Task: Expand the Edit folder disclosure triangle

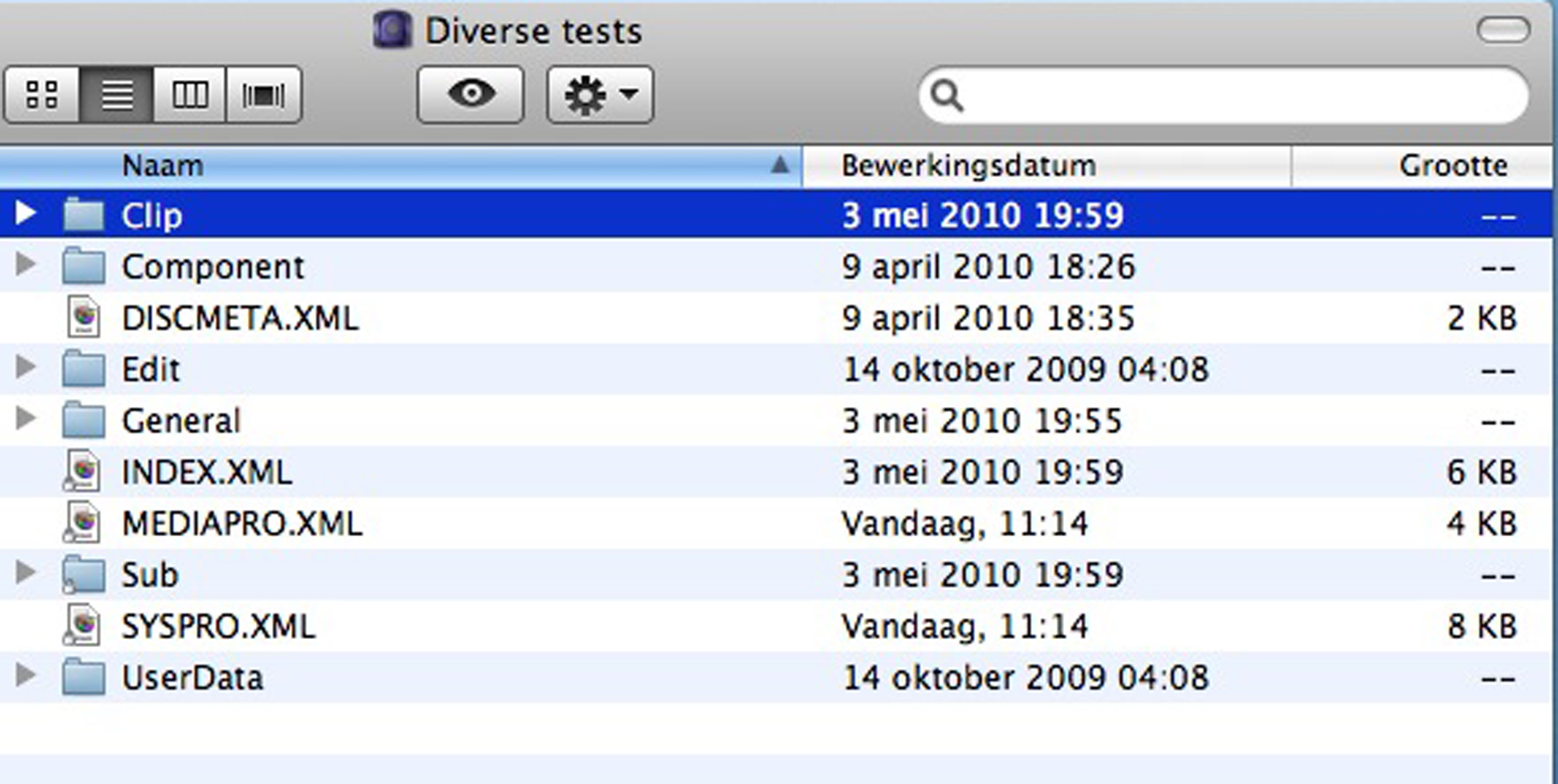Action: tap(25, 367)
